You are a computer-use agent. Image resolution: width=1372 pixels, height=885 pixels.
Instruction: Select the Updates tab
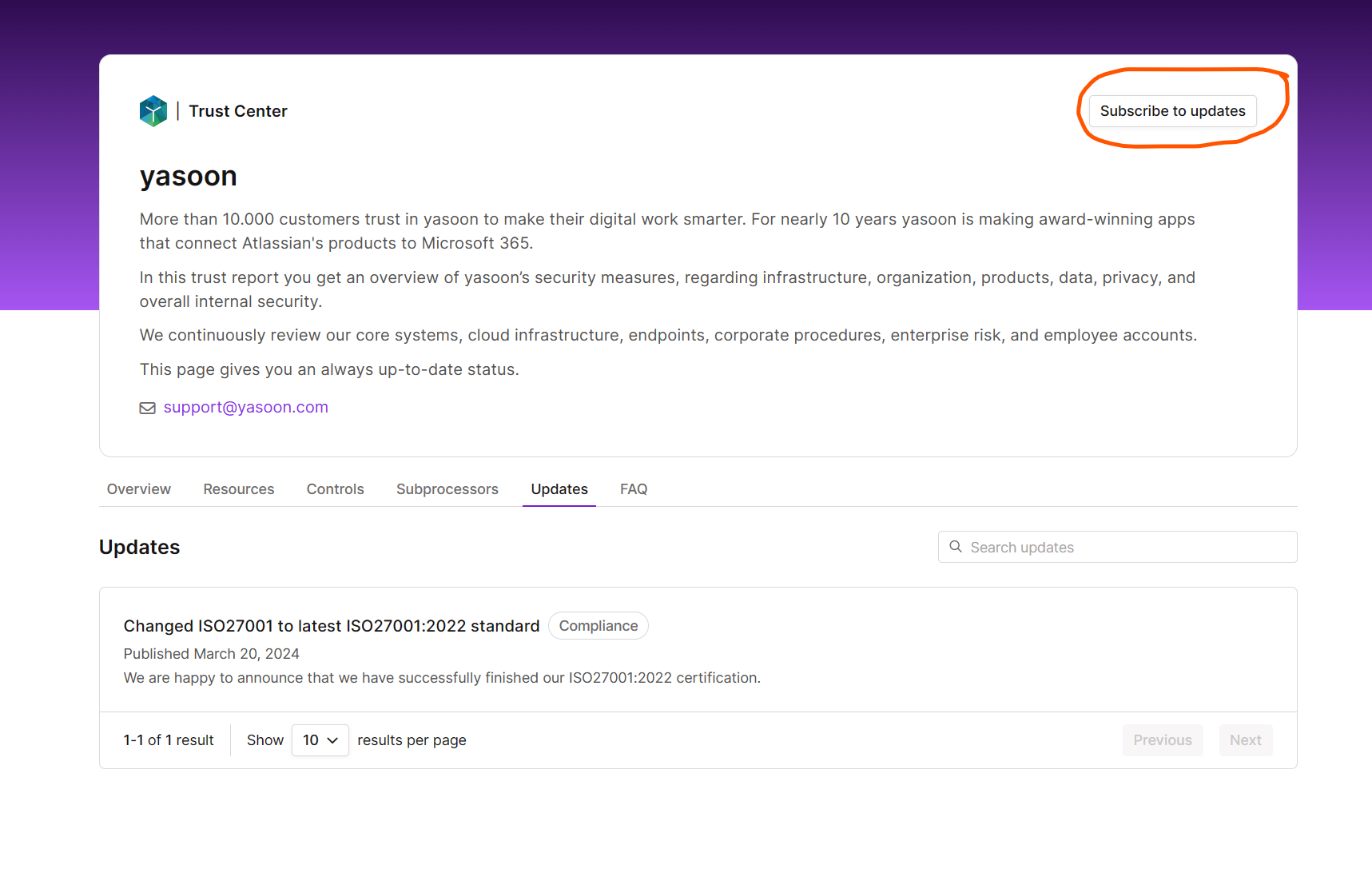(x=559, y=489)
